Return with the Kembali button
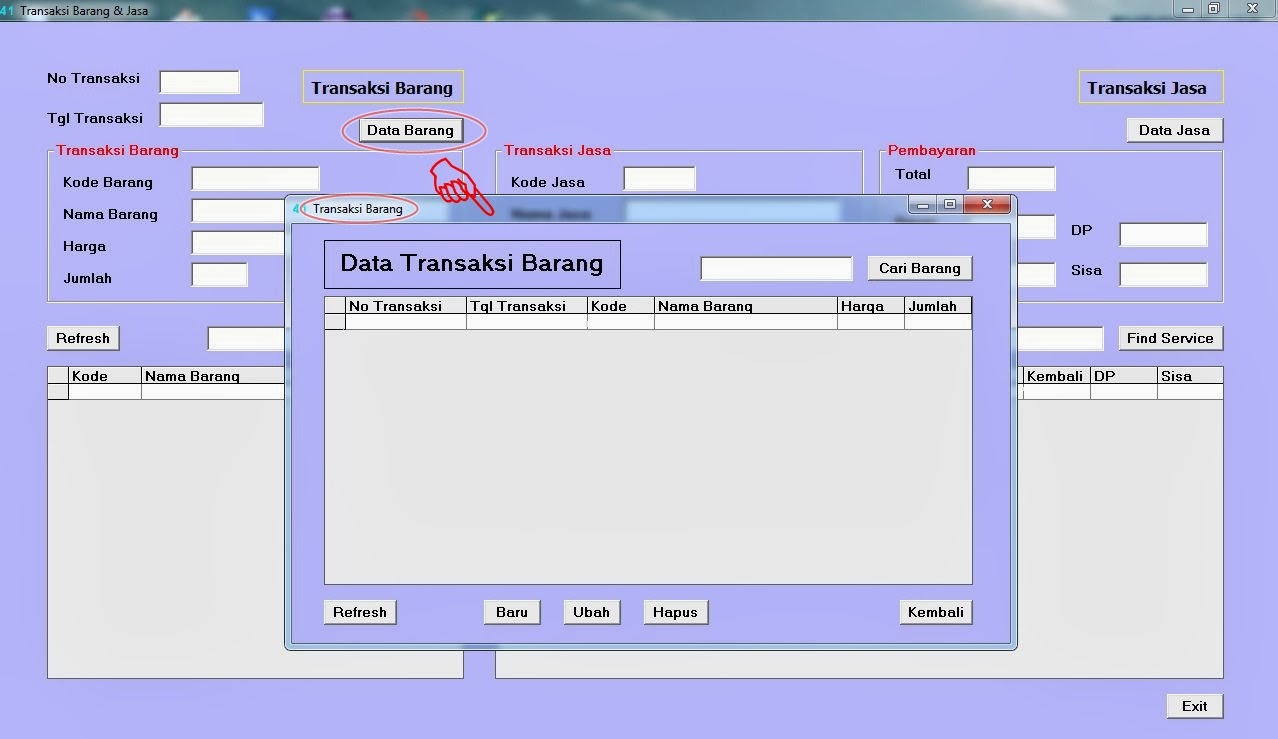This screenshot has height=739, width=1278. (x=934, y=612)
